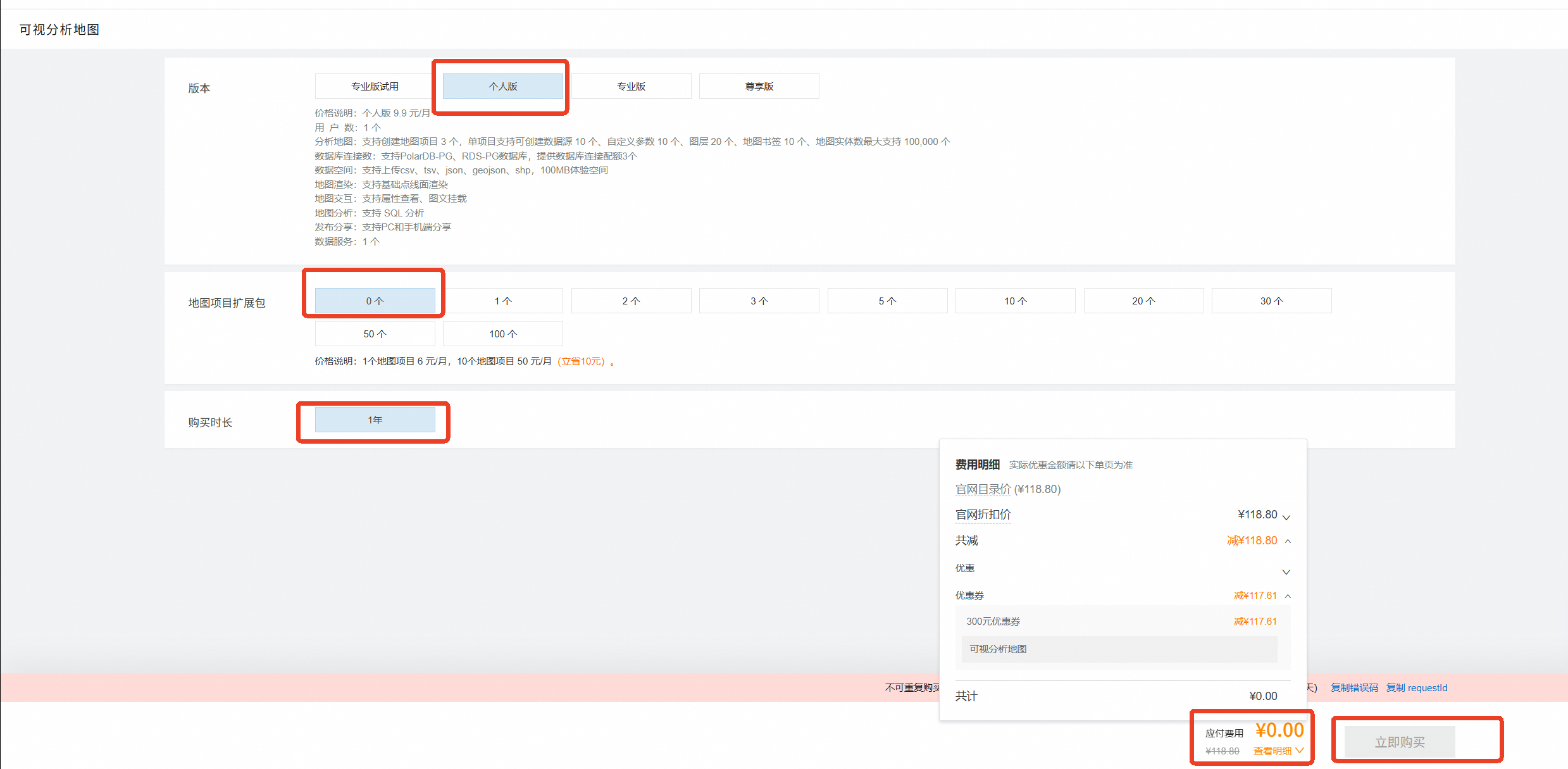The width and height of the screenshot is (1568, 769).
Task: Click the 复制错误码 link
Action: (1353, 687)
